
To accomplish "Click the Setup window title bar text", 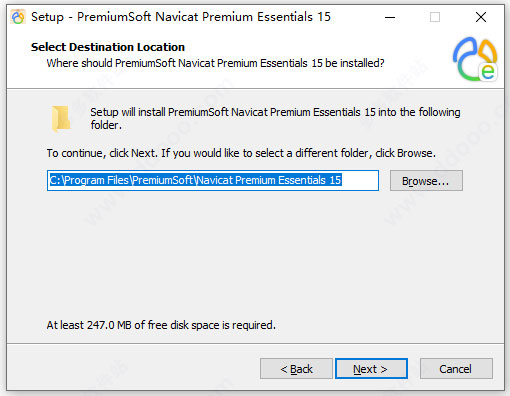I will (181, 17).
